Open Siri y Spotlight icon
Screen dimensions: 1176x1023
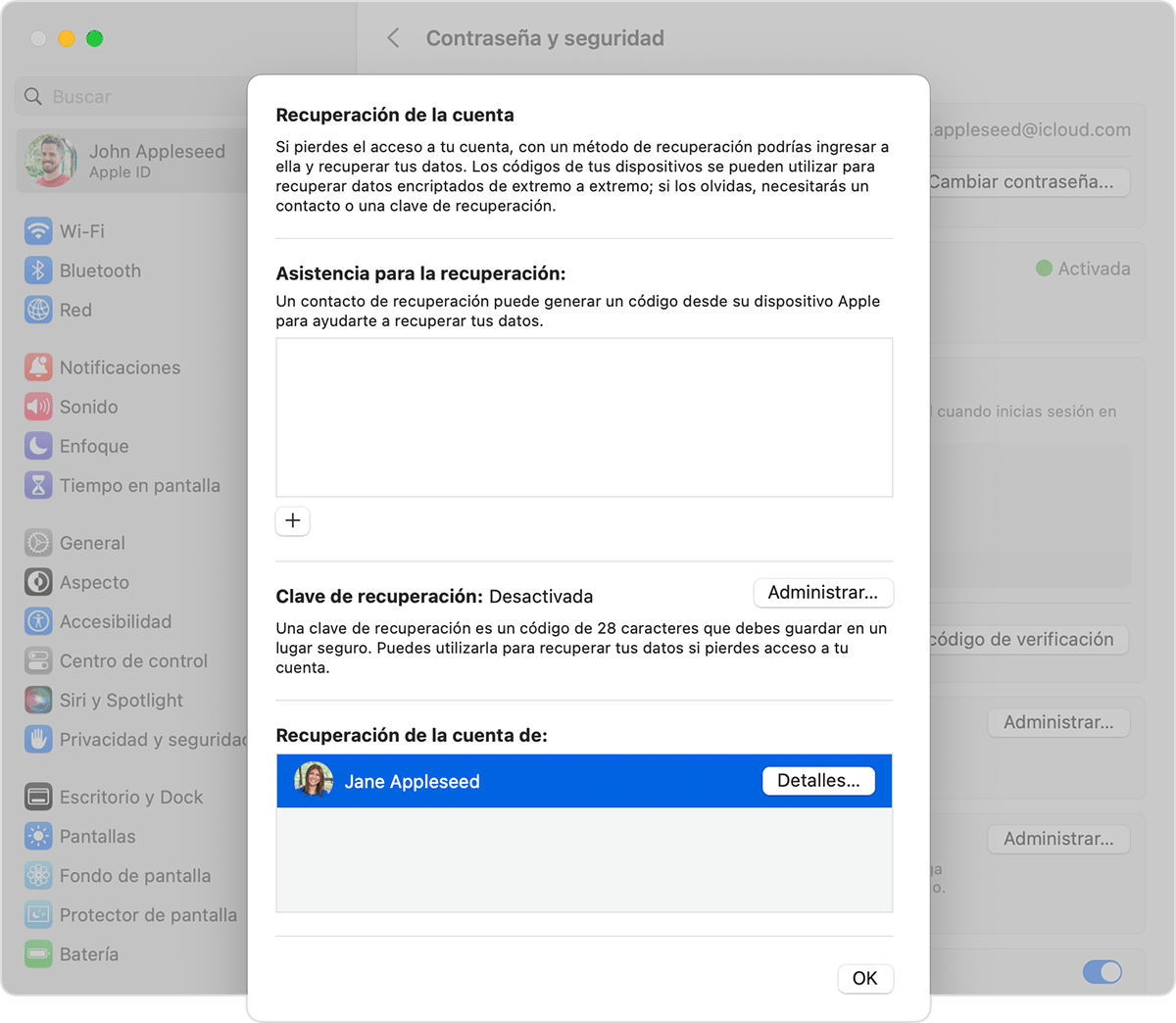tap(38, 700)
